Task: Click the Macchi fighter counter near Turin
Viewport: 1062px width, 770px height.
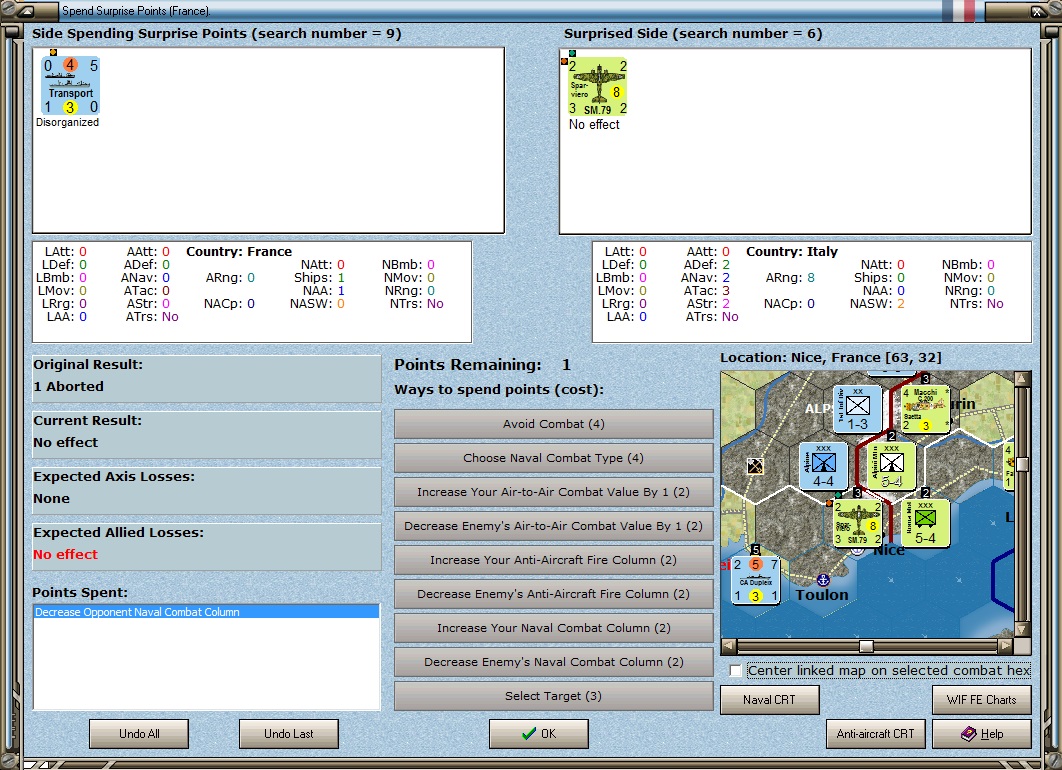Action: 925,409
